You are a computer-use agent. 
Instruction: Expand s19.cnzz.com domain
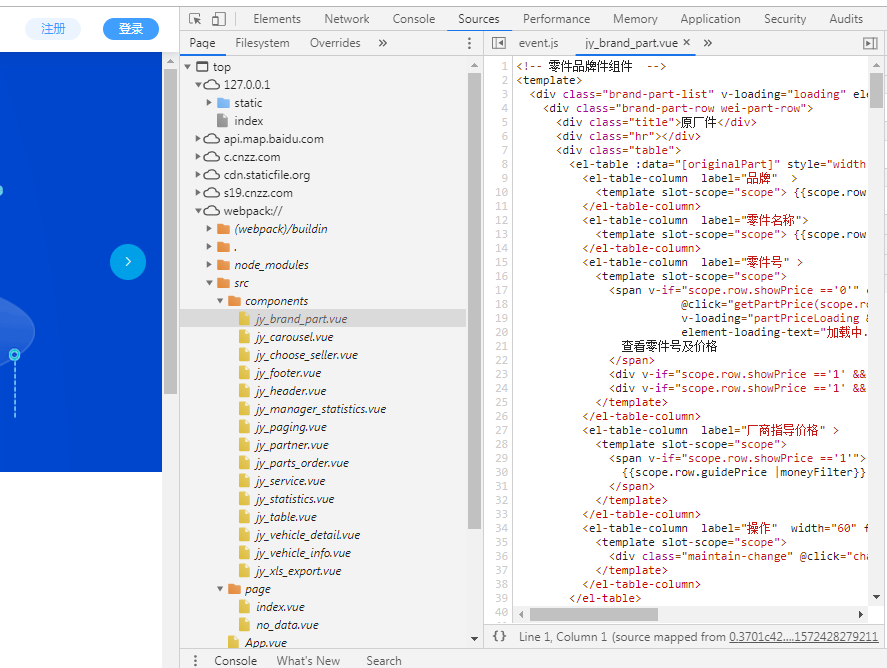[x=199, y=193]
